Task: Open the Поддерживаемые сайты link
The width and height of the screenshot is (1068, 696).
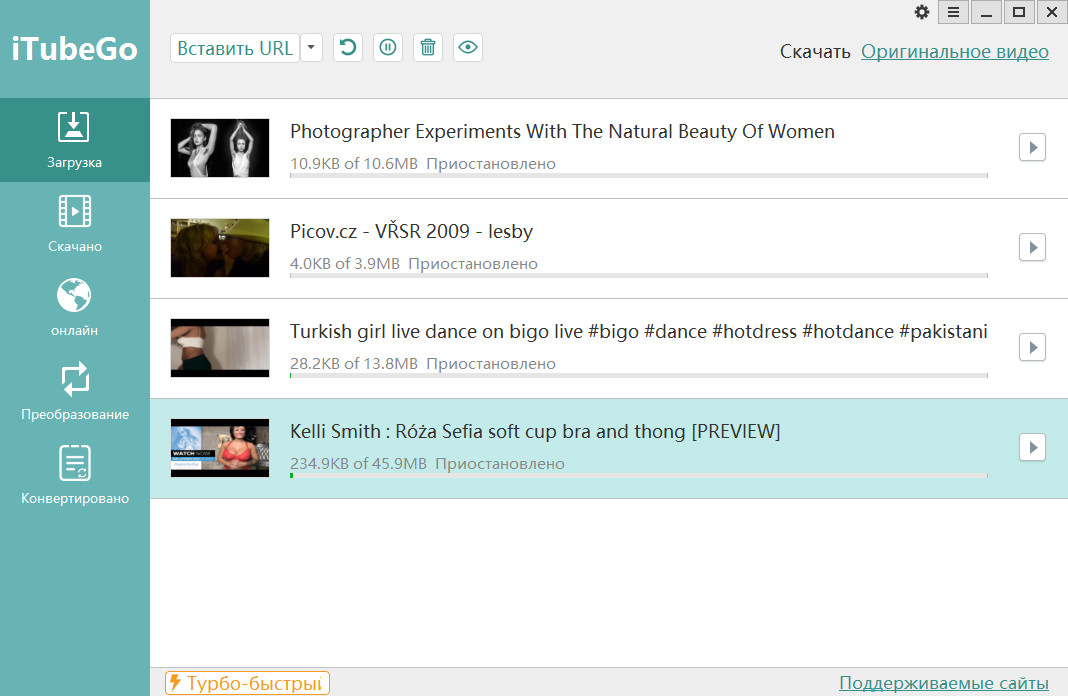Action: click(x=943, y=683)
